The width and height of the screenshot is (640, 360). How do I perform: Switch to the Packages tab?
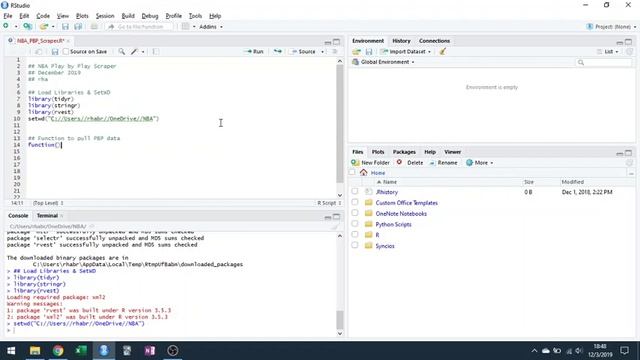coord(404,152)
